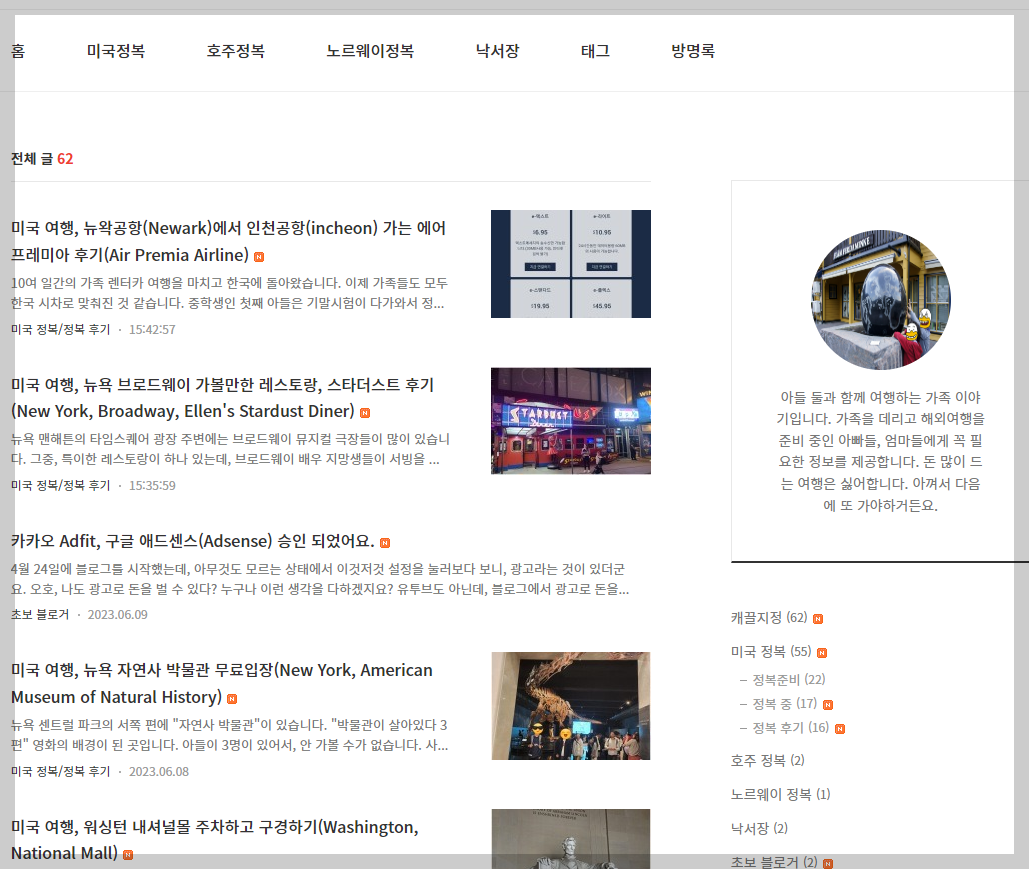1029x869 pixels.
Task: Open the Washington National Mall post
Action: pos(215,839)
